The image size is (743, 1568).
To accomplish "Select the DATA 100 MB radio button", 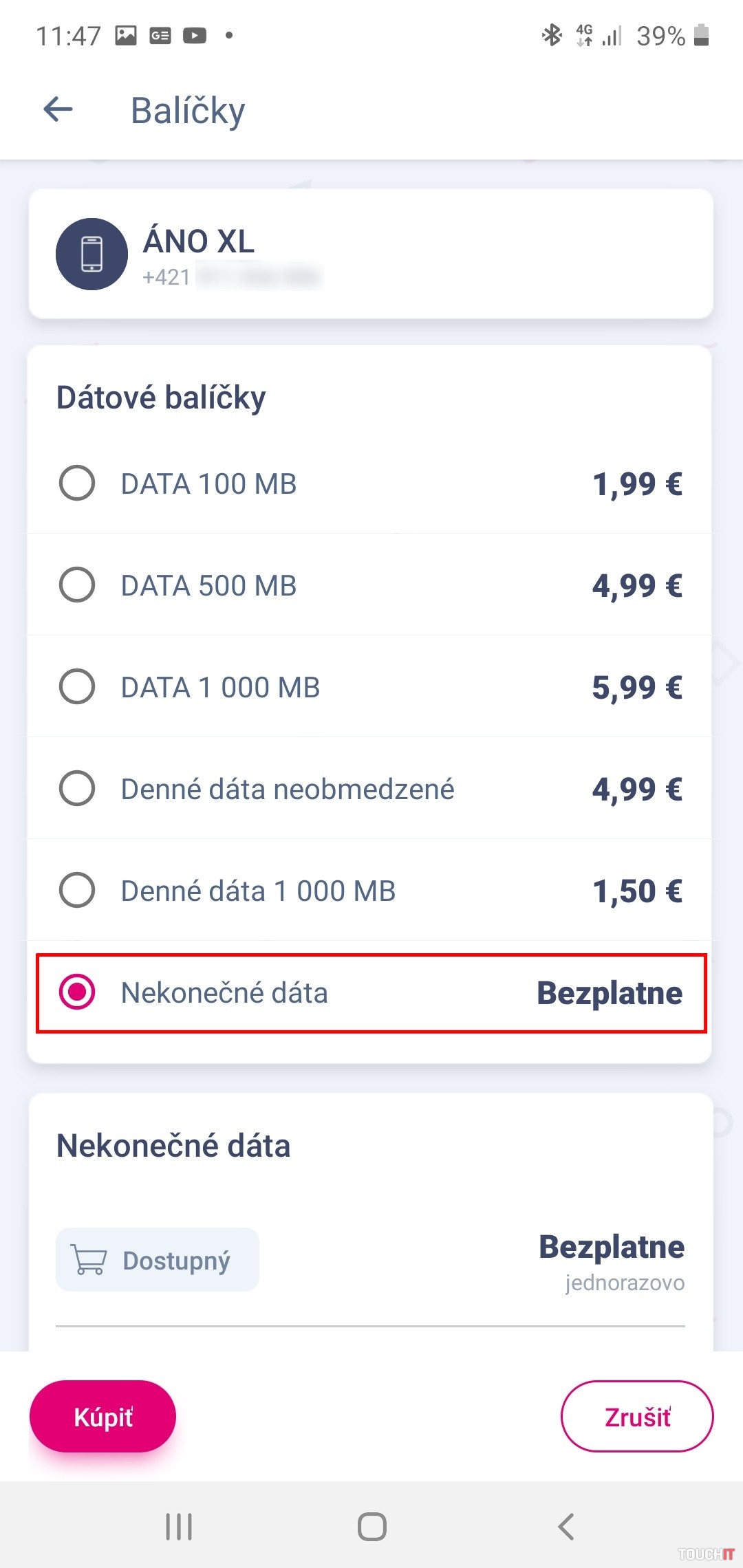I will [x=77, y=483].
